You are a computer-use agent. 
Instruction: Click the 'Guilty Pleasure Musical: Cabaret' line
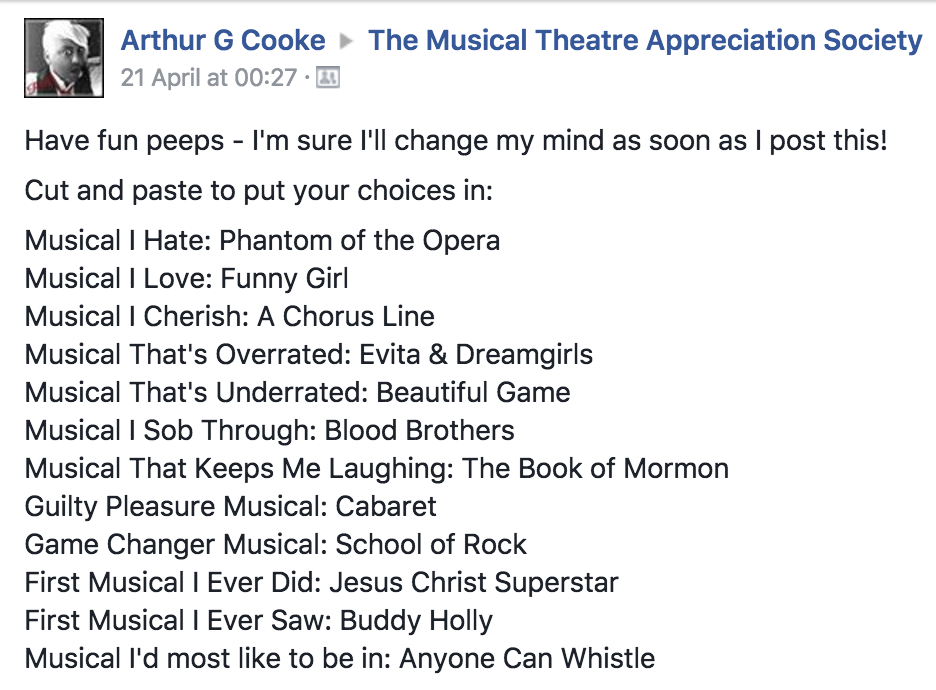tap(230, 507)
